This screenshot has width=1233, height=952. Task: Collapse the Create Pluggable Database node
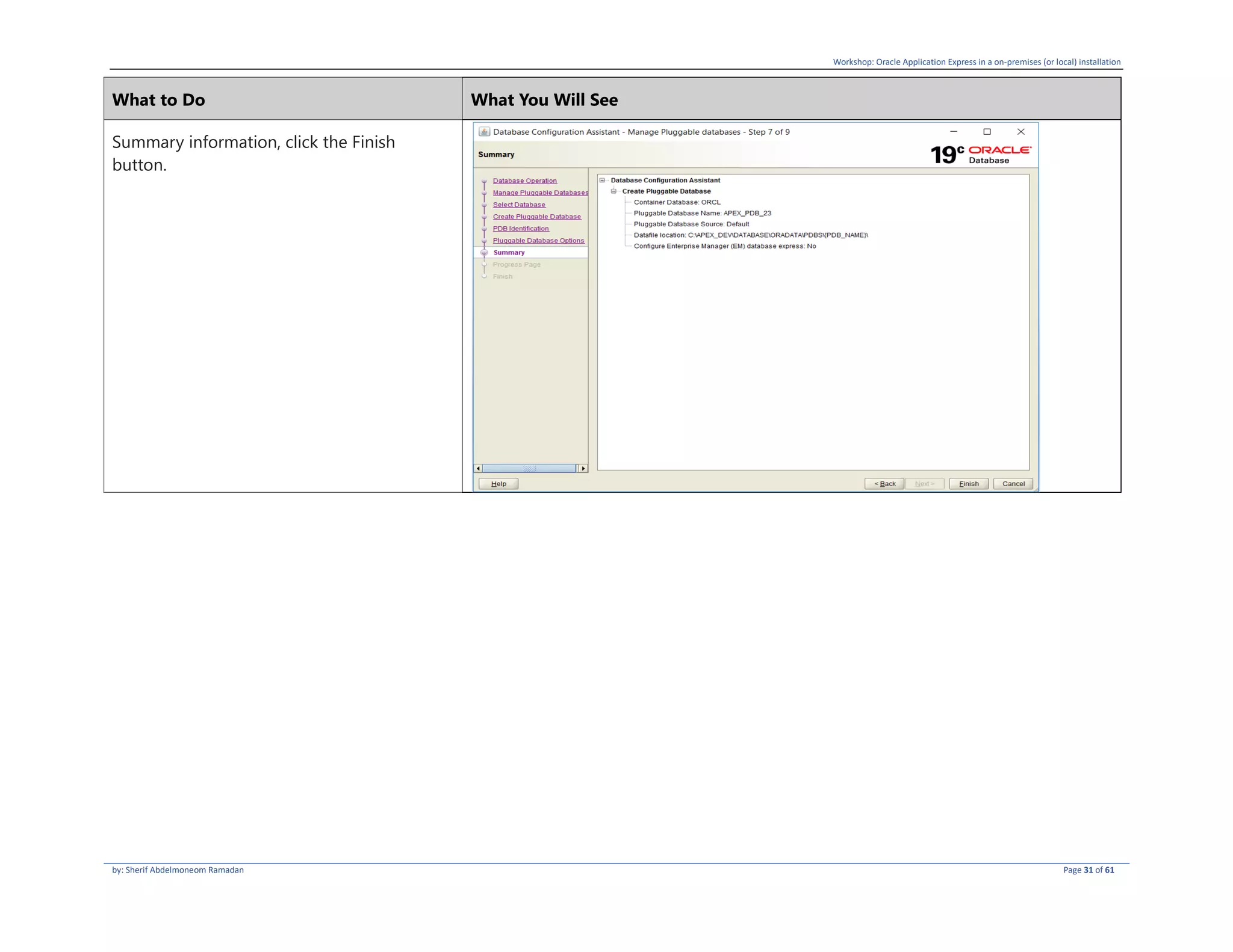pos(613,191)
